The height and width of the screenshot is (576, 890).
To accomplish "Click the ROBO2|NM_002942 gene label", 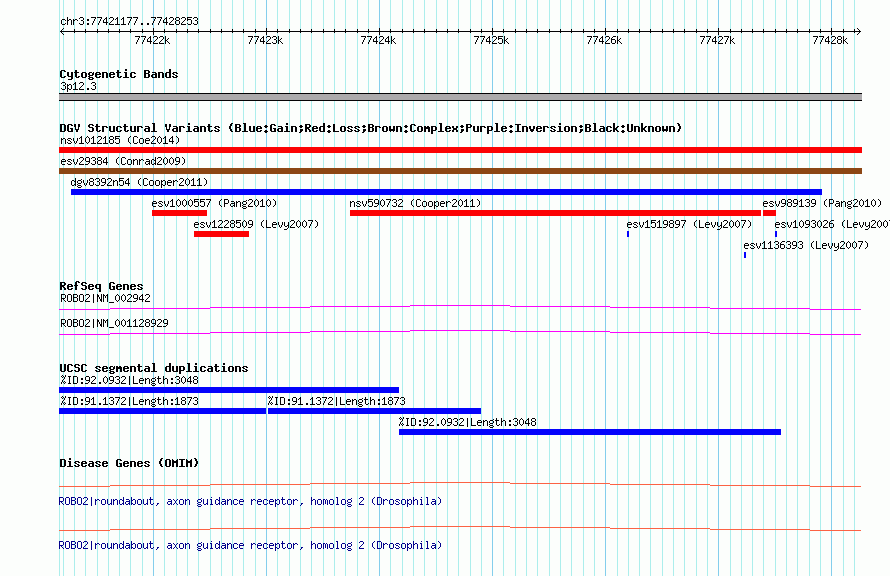I will point(105,298).
